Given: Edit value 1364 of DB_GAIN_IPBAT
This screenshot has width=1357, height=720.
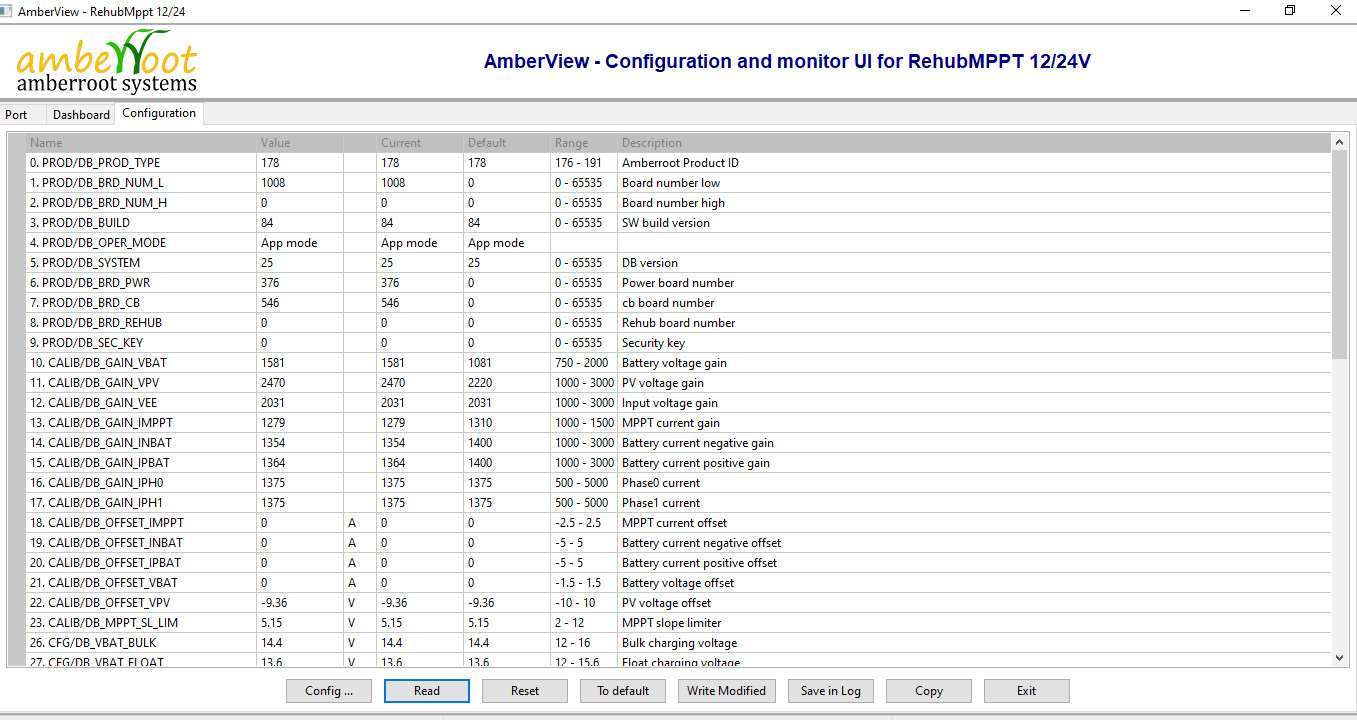Looking at the screenshot, I should [x=300, y=463].
